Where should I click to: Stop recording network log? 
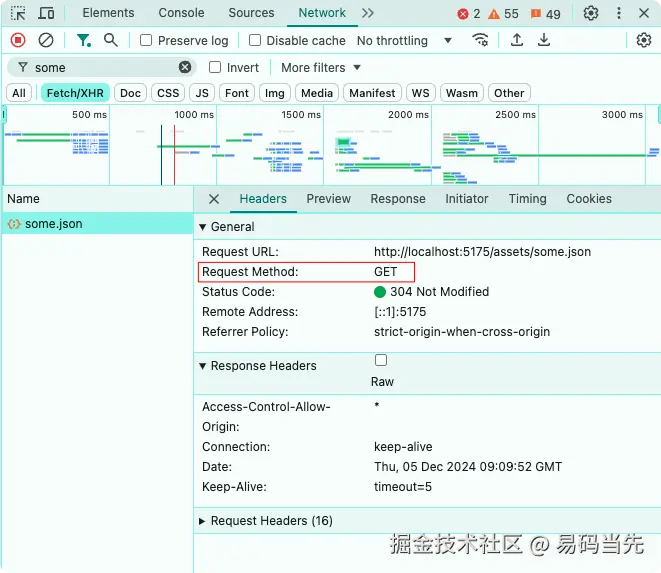(18, 40)
